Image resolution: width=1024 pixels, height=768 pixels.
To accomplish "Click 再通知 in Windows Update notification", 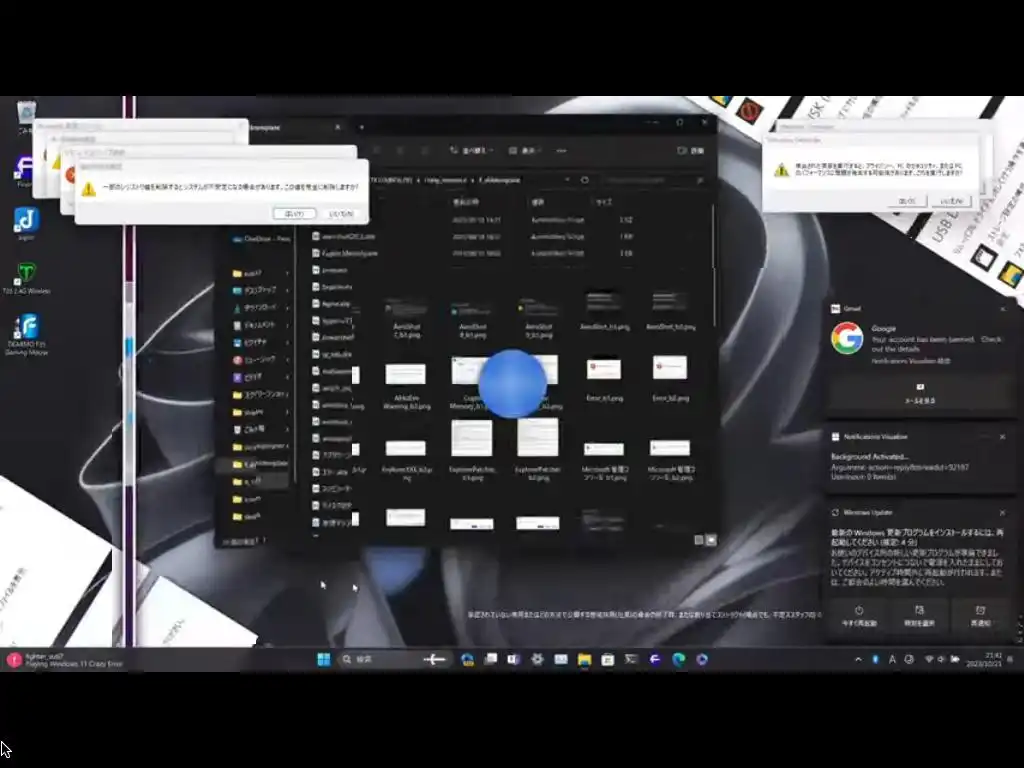I will pyautogui.click(x=980, y=616).
